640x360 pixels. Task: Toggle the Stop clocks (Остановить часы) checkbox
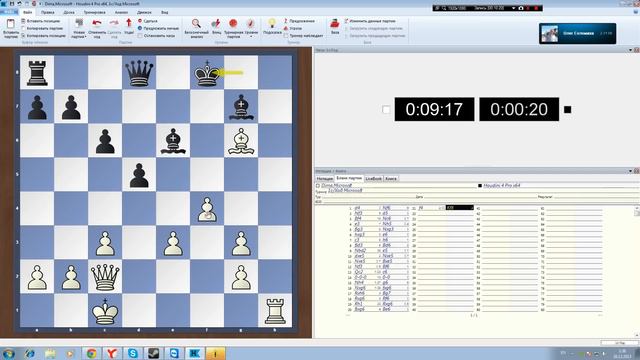point(140,36)
